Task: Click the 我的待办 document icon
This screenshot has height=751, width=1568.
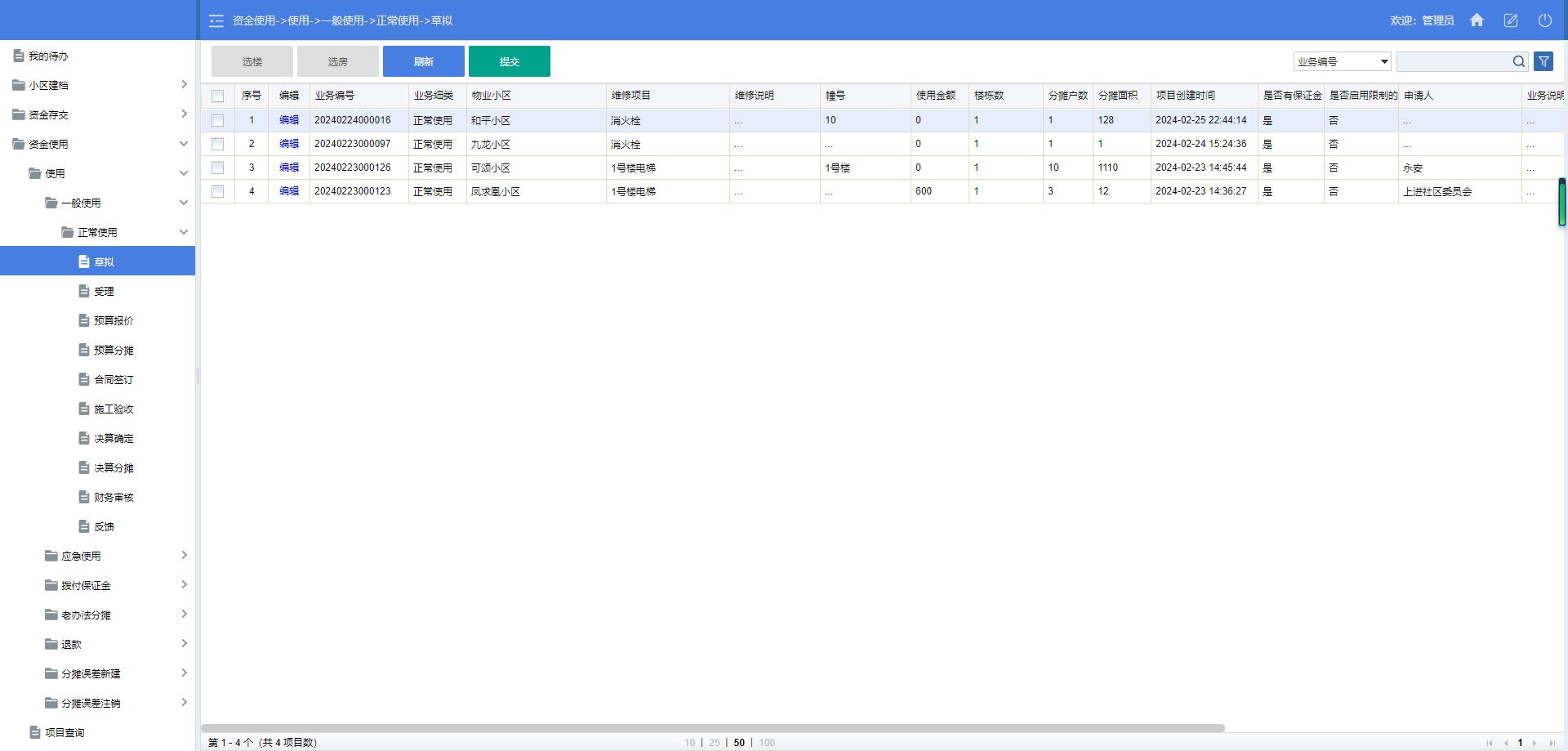Action: [x=19, y=56]
